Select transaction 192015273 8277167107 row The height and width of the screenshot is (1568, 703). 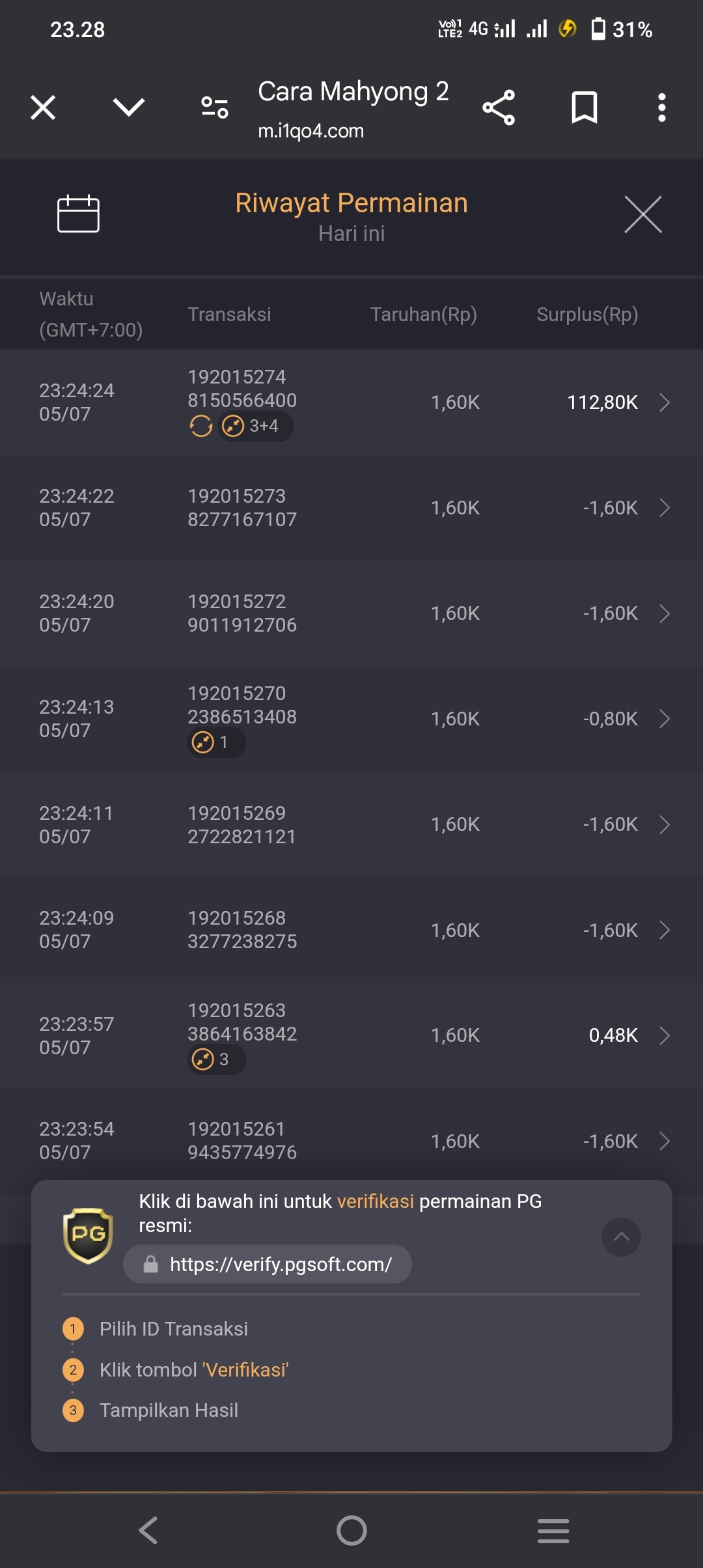[351, 508]
